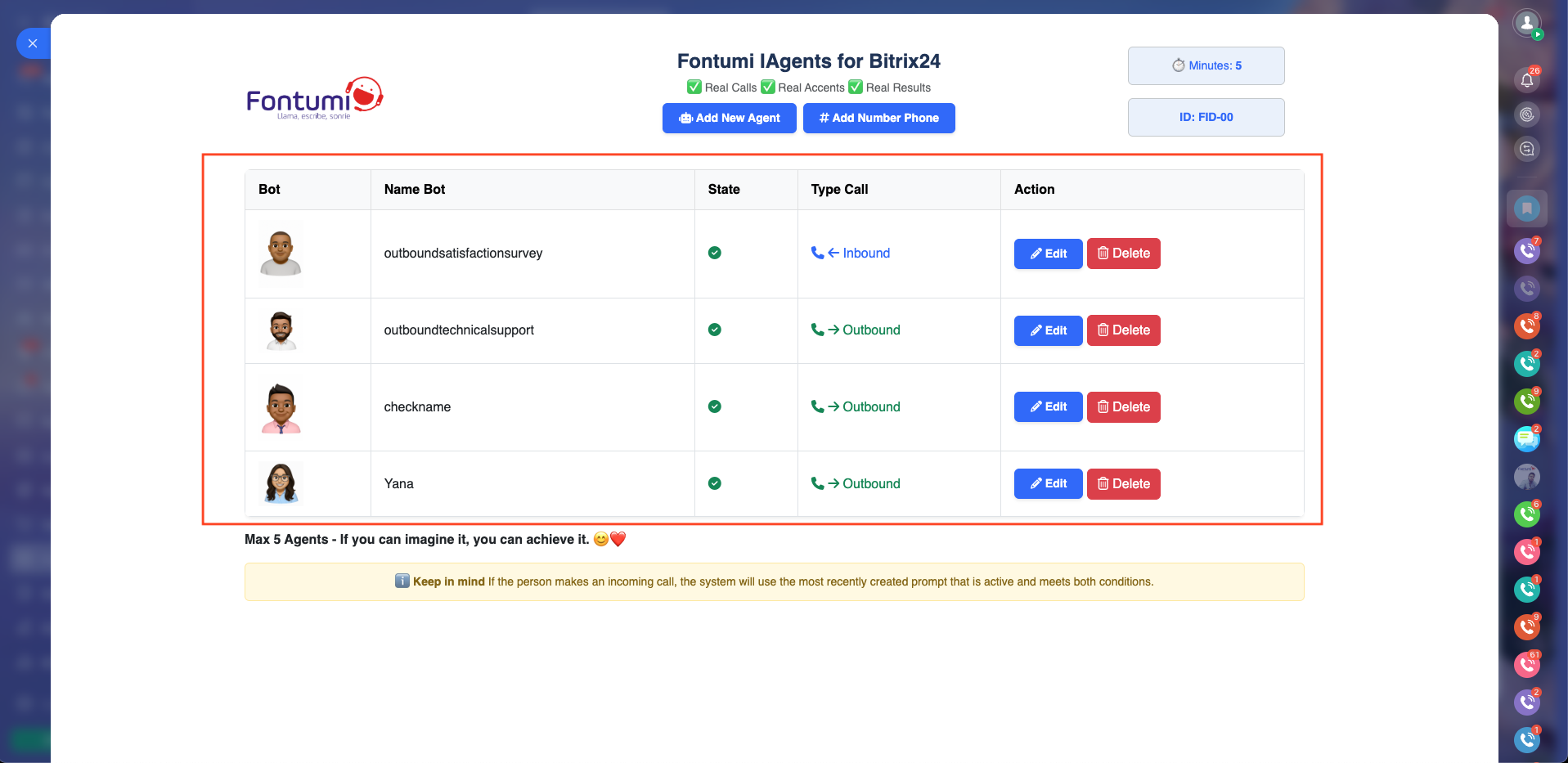
Task: Click the Fontumi logo
Action: [315, 99]
